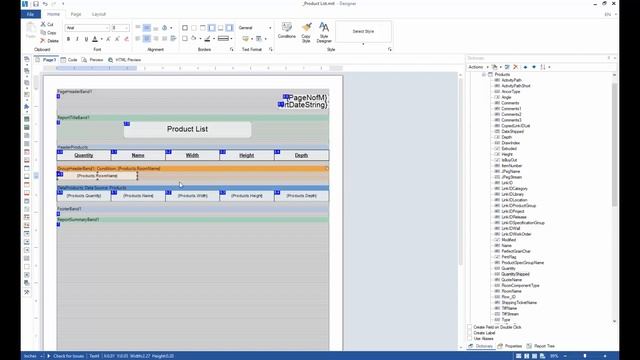
Task: Click the sort icon in Dictionary toolbar
Action: click(543, 67)
